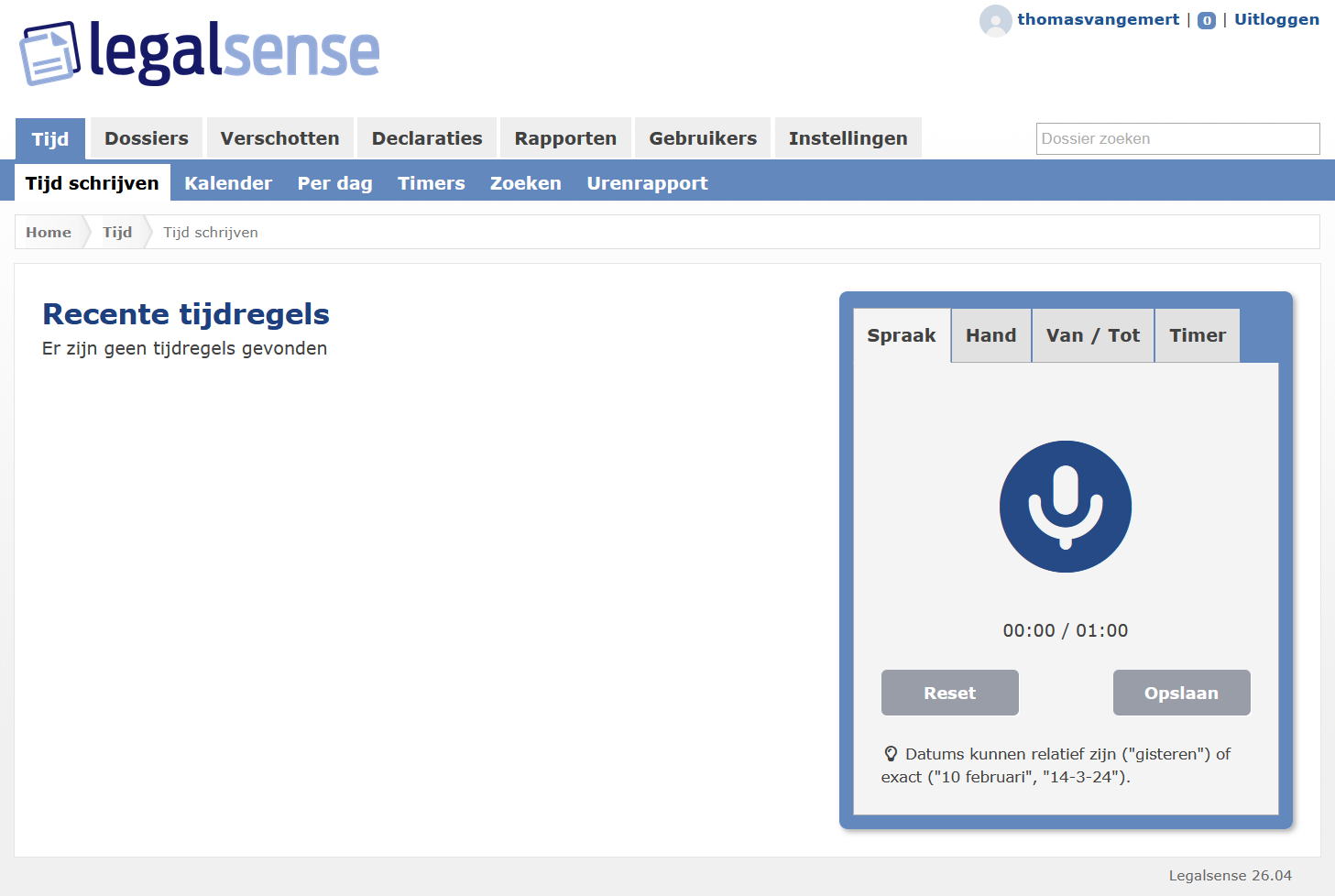This screenshot has height=896, width=1335.
Task: Click the Recente tijdregels heading
Action: (186, 314)
